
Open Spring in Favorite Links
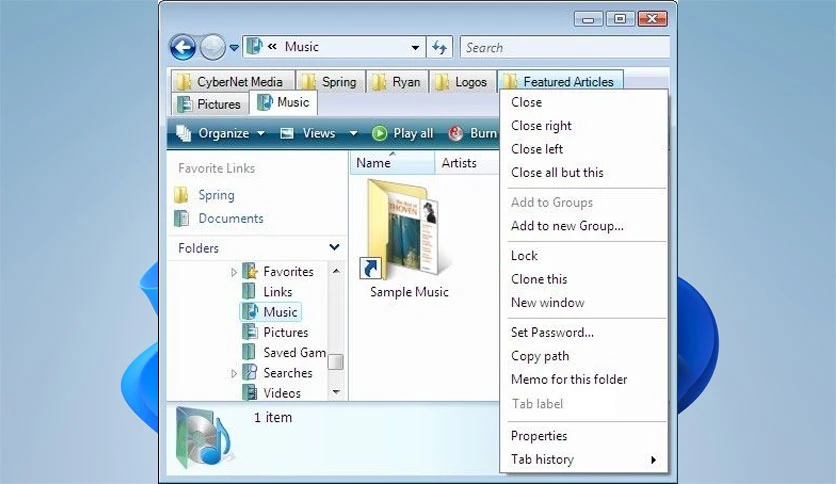[216, 195]
